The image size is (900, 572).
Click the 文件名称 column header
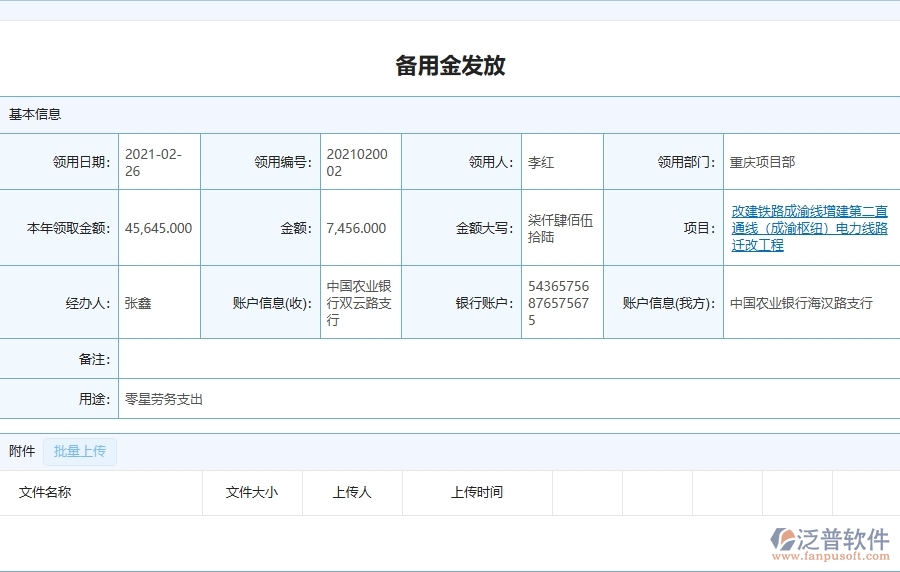[x=45, y=492]
